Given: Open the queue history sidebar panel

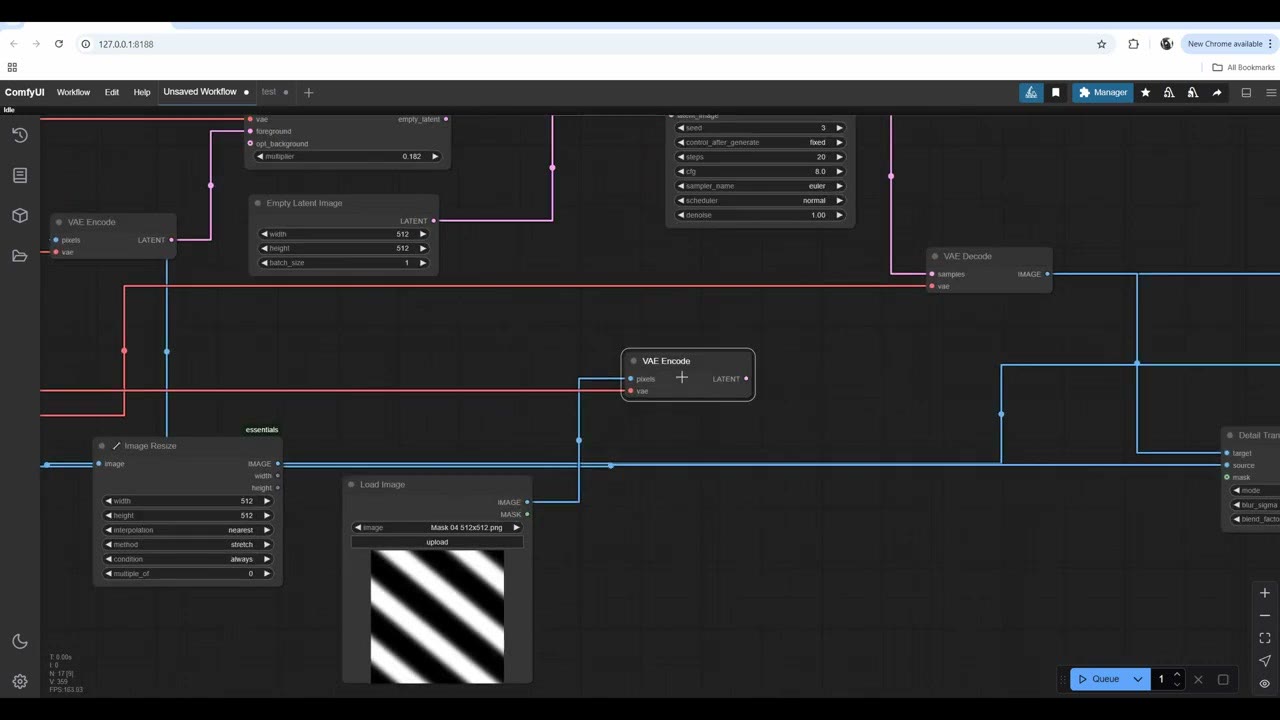Looking at the screenshot, I should pyautogui.click(x=20, y=135).
